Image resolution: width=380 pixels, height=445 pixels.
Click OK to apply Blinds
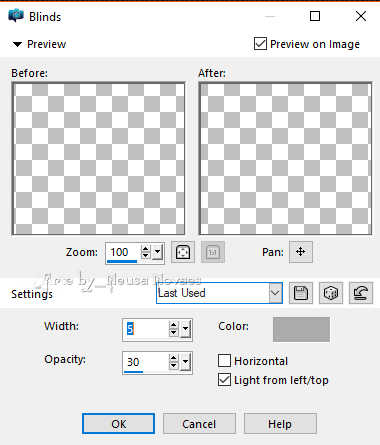point(118,424)
